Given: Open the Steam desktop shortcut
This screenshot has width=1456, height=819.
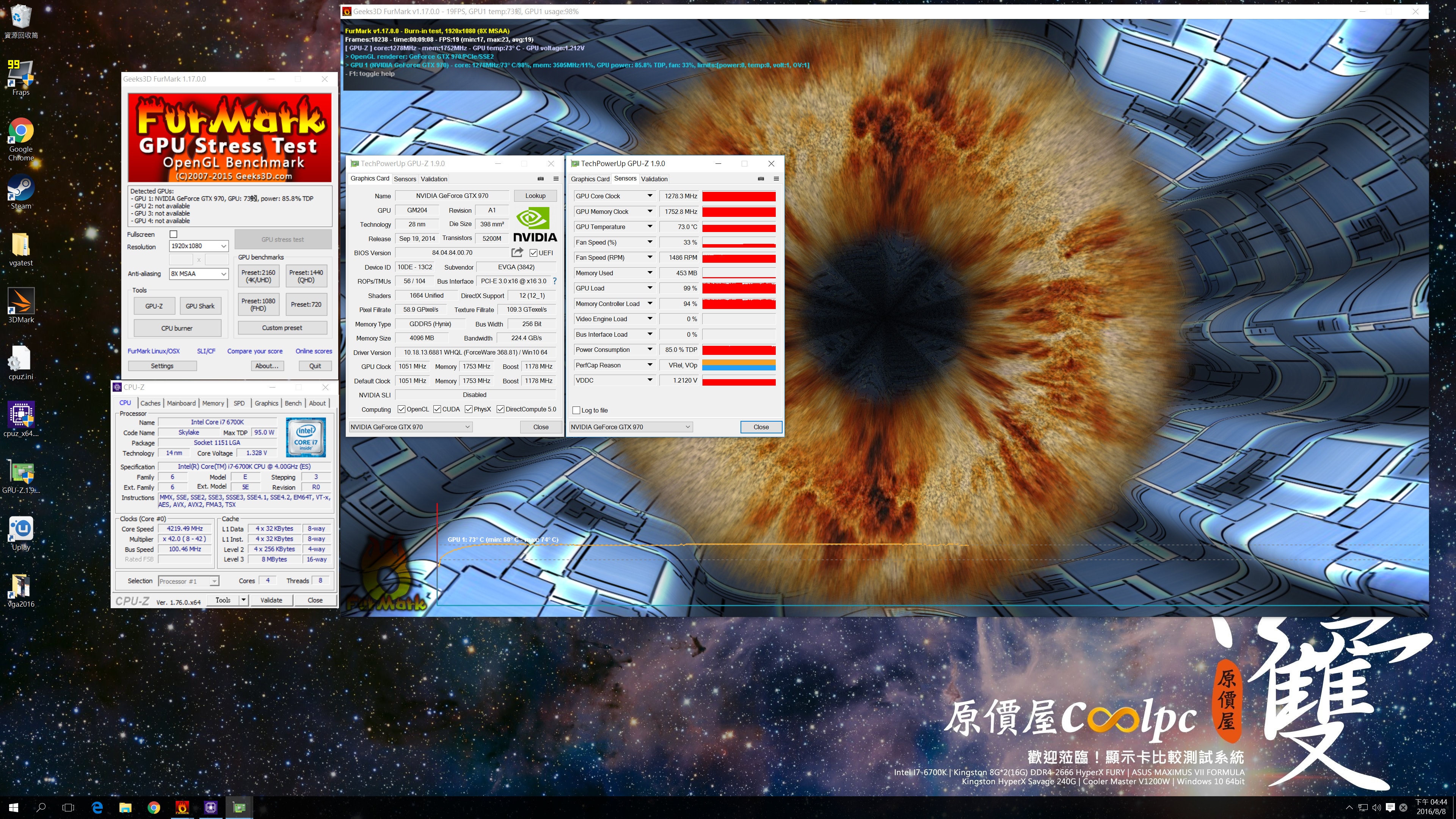Looking at the screenshot, I should tap(21, 192).
